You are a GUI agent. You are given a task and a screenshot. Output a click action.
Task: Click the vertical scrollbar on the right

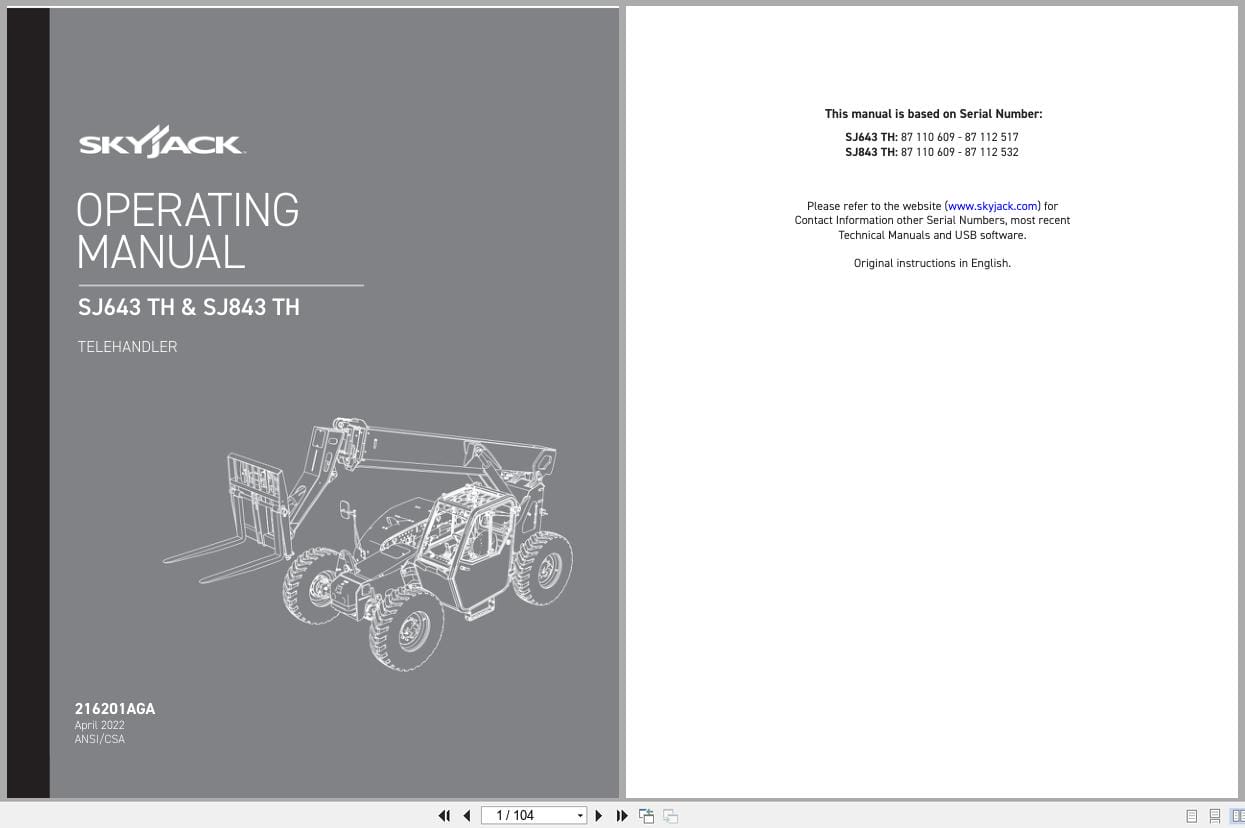[1240, 400]
